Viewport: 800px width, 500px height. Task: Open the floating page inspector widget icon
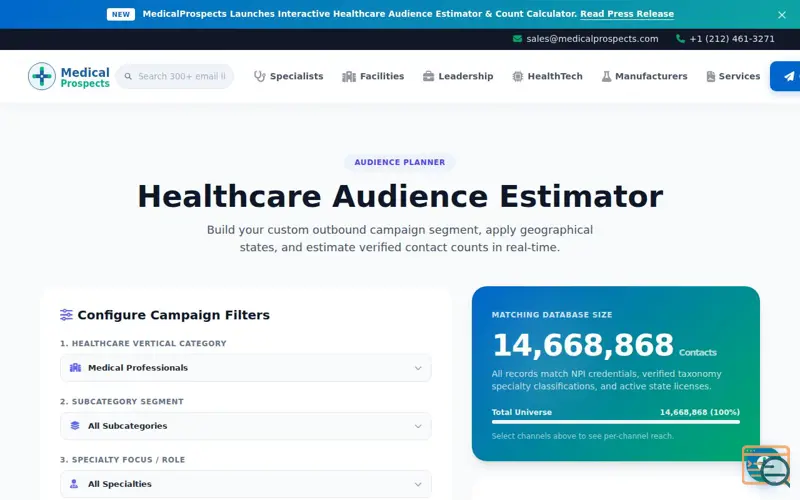(766, 466)
